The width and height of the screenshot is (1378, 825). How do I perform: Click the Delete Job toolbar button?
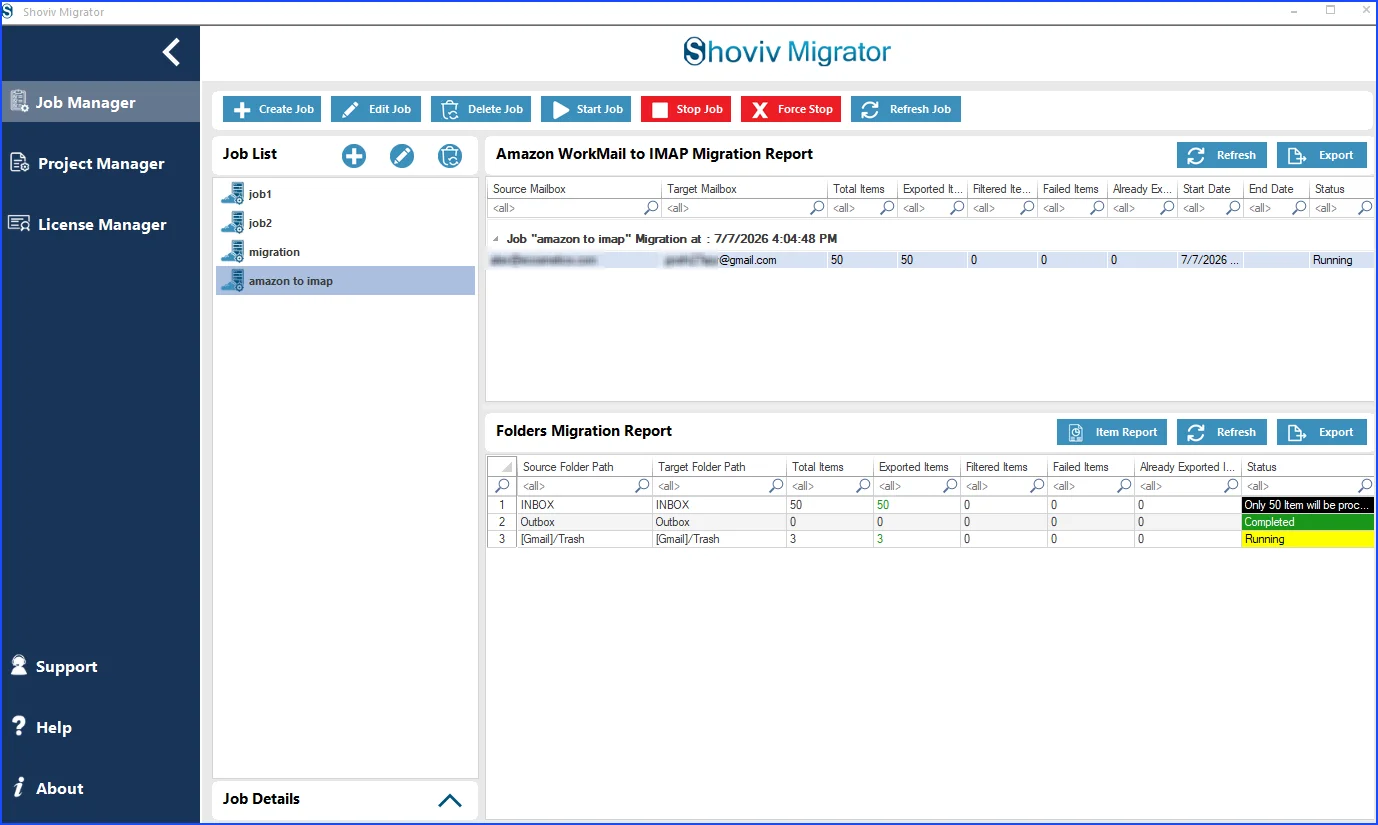click(x=481, y=109)
